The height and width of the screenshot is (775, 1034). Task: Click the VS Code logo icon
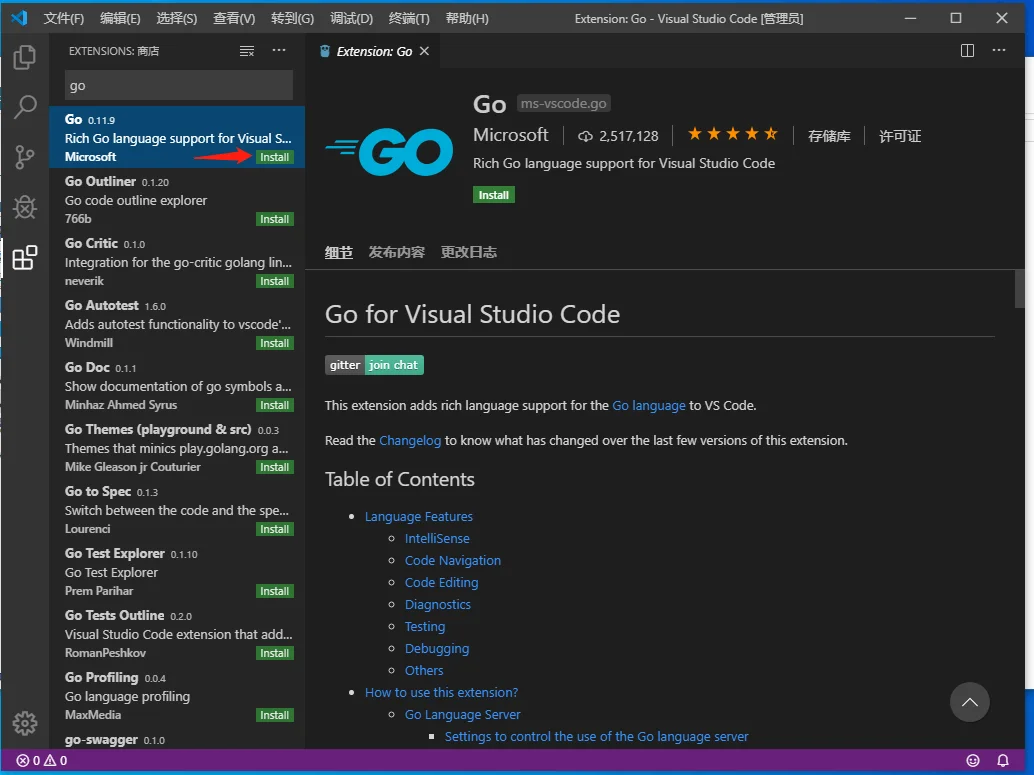coord(19,18)
